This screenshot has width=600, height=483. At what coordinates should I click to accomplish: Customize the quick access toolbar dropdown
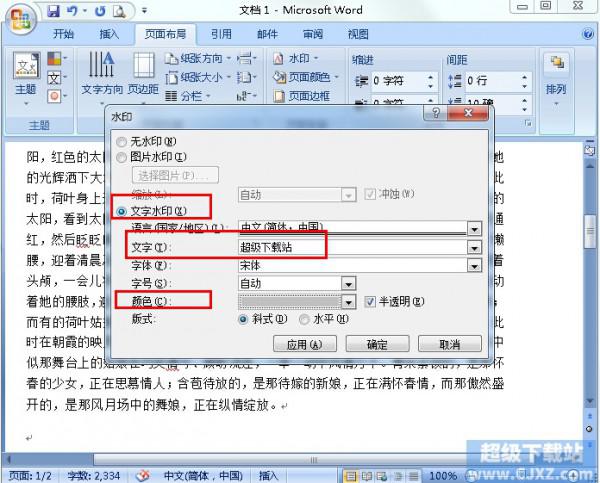(144, 11)
